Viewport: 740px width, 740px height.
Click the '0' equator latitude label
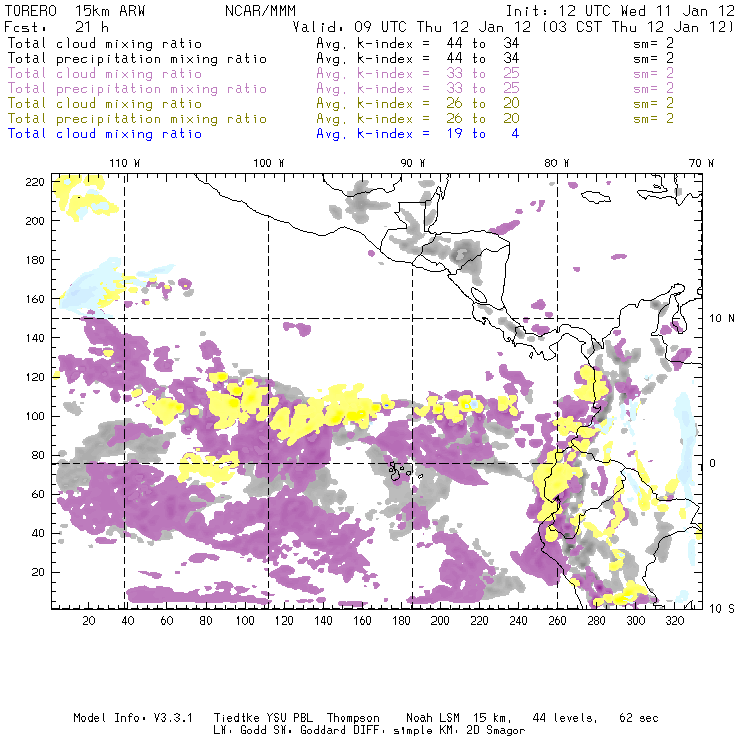coord(713,463)
